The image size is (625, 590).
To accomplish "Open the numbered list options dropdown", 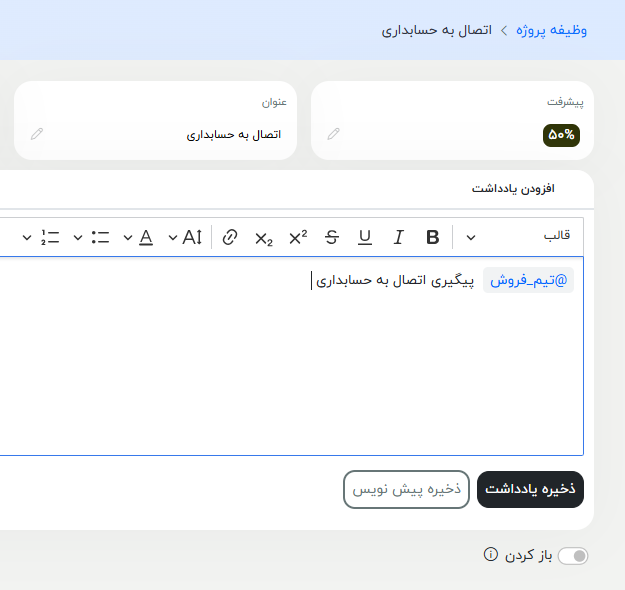I will (27, 237).
